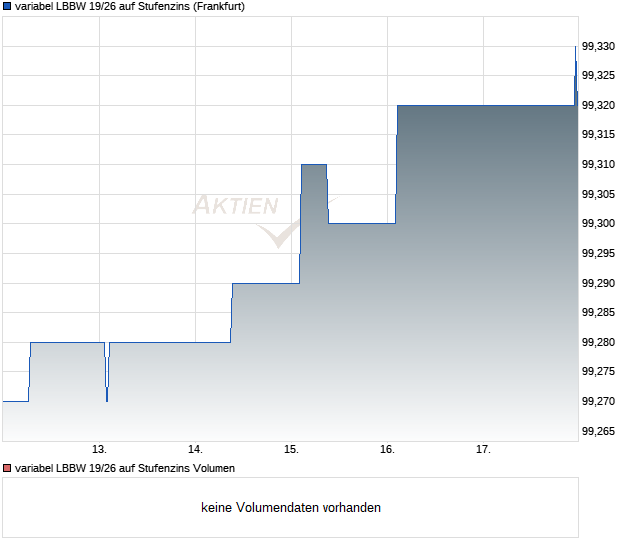Click the red legend square for Volumen
Screen dimensions: 620x546
(7, 468)
